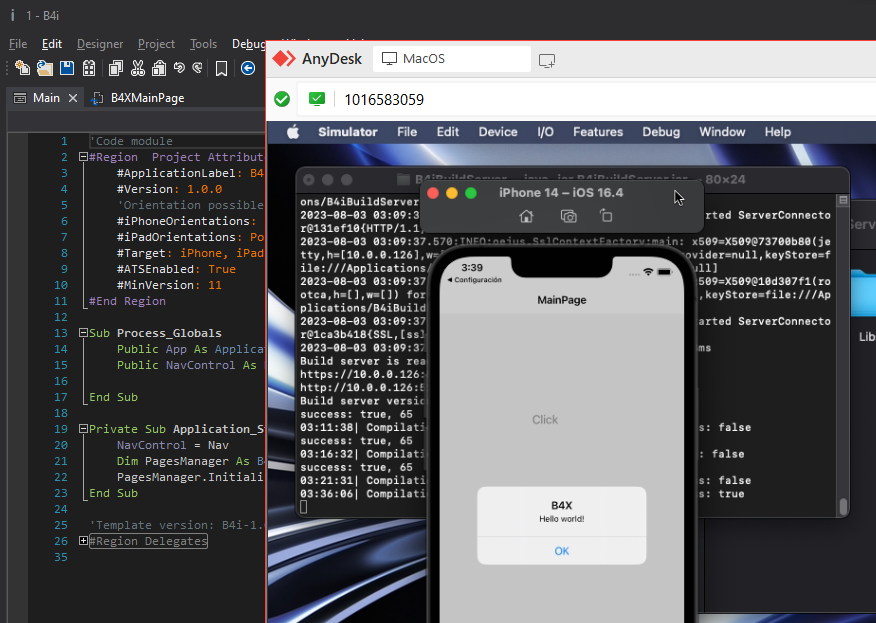Undo the last edit with the Undo icon
Screen dimensions: 876x623
click(x=179, y=68)
